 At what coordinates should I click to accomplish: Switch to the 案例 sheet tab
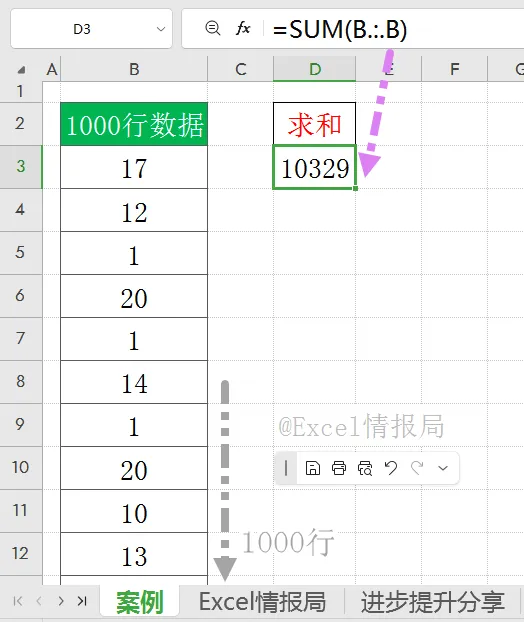pyautogui.click(x=140, y=602)
